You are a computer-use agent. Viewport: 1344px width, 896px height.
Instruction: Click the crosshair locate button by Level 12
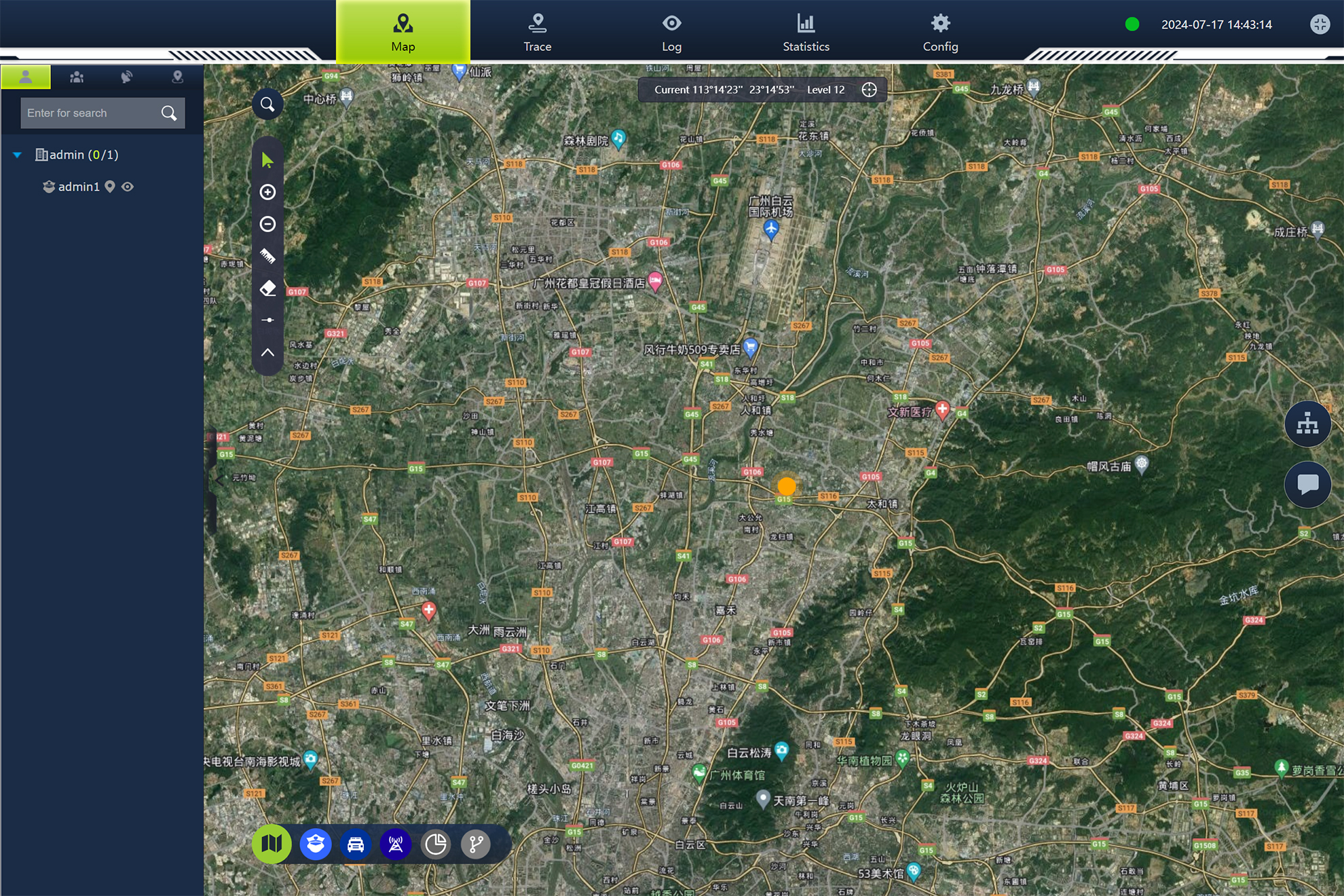click(869, 90)
